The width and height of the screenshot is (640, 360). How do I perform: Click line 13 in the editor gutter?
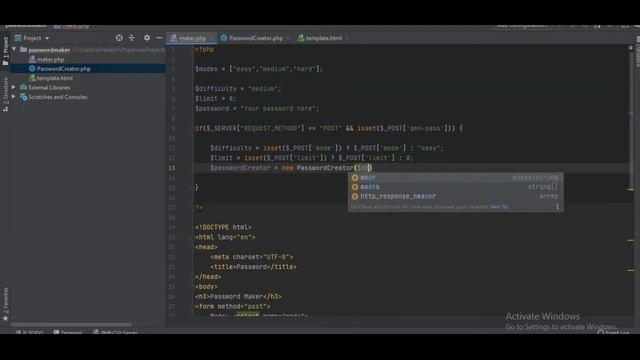[x=171, y=168]
